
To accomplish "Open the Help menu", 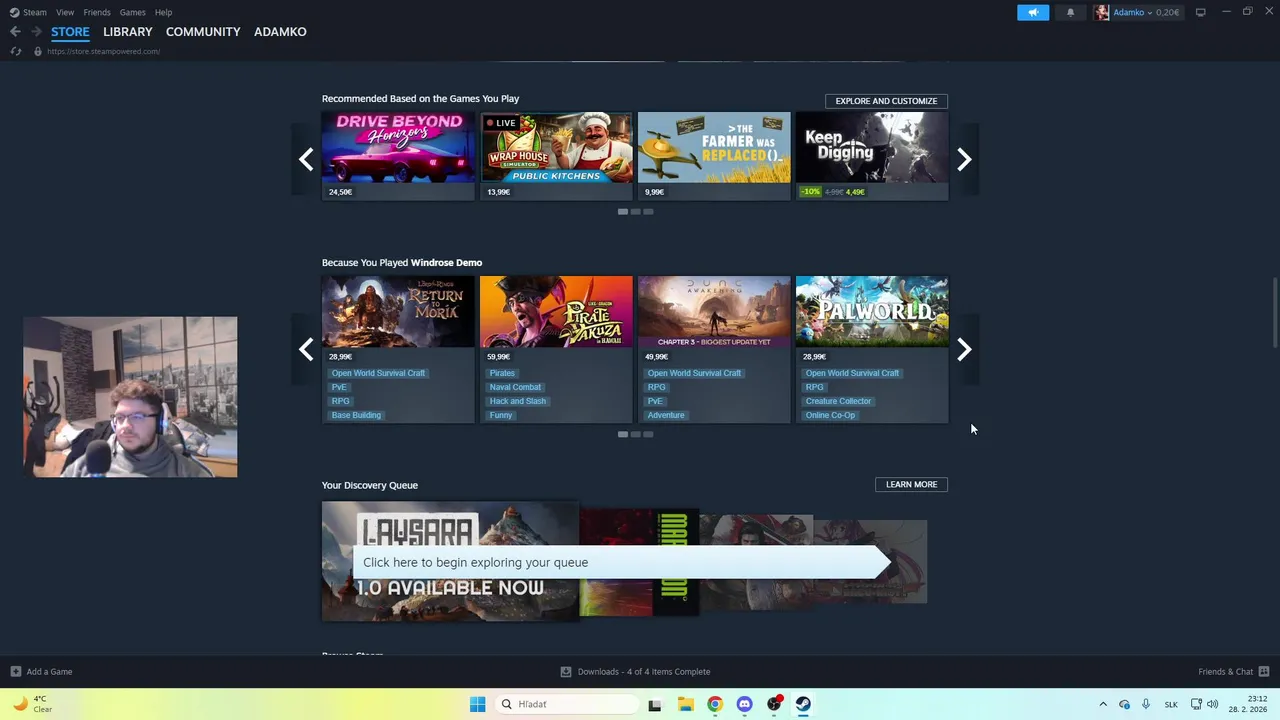I will [163, 12].
